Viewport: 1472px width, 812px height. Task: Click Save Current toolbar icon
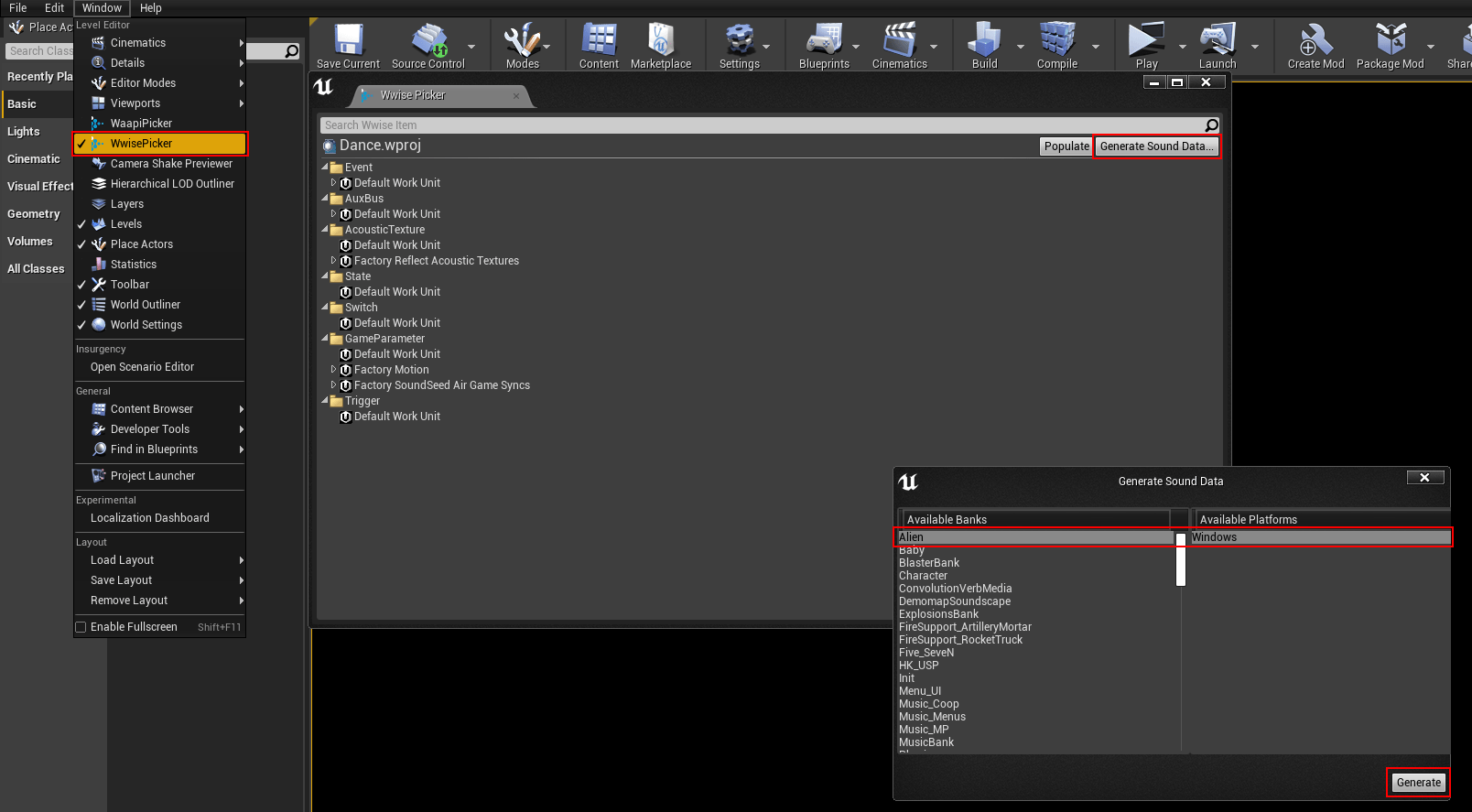pyautogui.click(x=348, y=41)
